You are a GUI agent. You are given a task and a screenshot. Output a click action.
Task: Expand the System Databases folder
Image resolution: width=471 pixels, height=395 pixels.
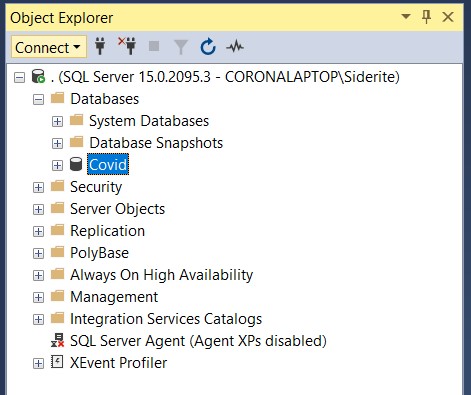click(x=57, y=122)
